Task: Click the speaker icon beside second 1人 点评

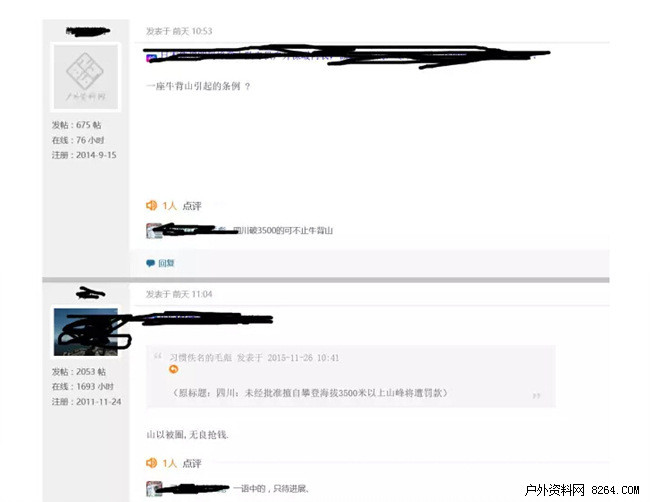Action: [x=151, y=463]
